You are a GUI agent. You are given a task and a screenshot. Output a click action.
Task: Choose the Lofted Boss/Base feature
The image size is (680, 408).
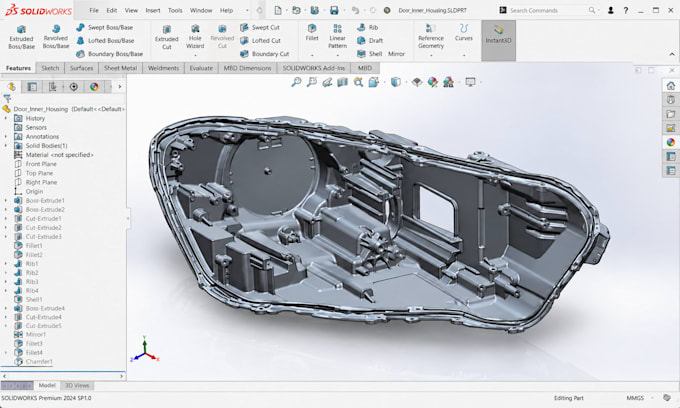coord(105,41)
